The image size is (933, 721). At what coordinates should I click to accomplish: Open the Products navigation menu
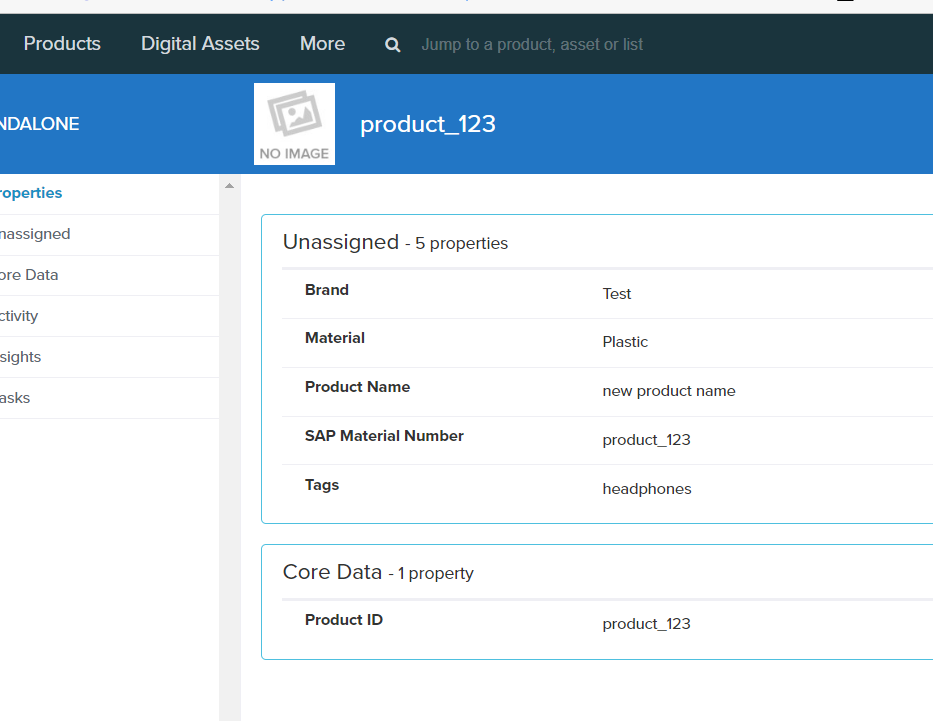pyautogui.click(x=62, y=44)
